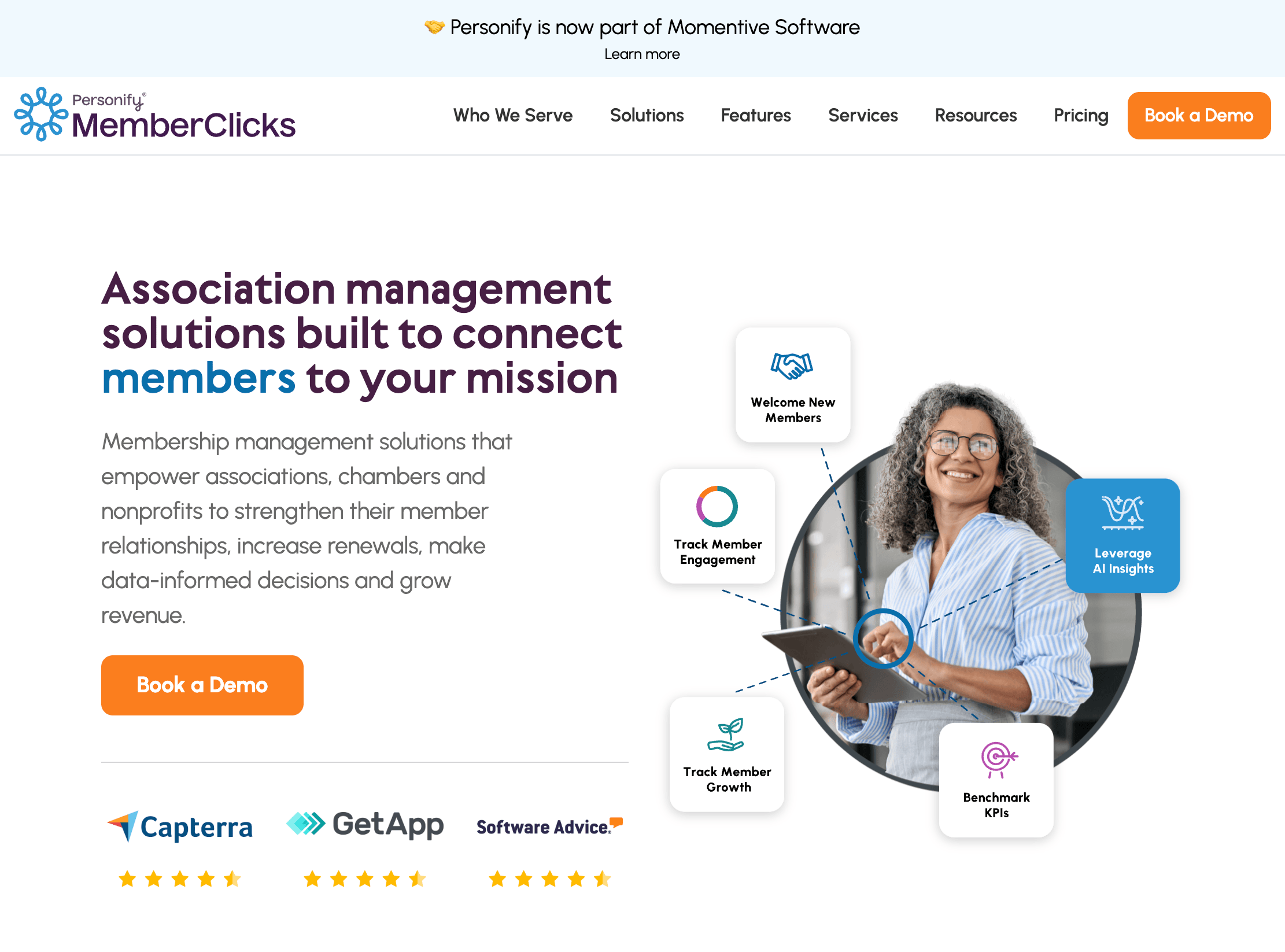Screen dimensions: 1285x952
Task: Expand the Resources navigation item
Action: pyautogui.click(x=976, y=115)
